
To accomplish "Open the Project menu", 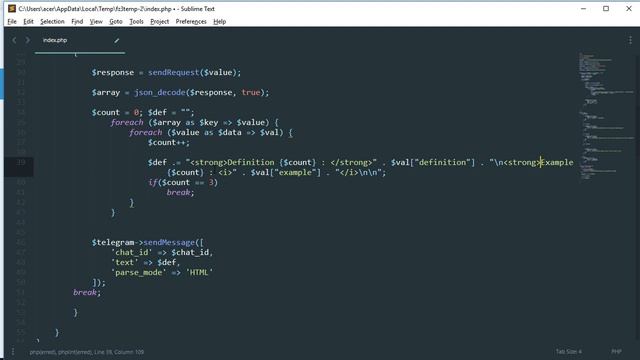I will tap(160, 22).
